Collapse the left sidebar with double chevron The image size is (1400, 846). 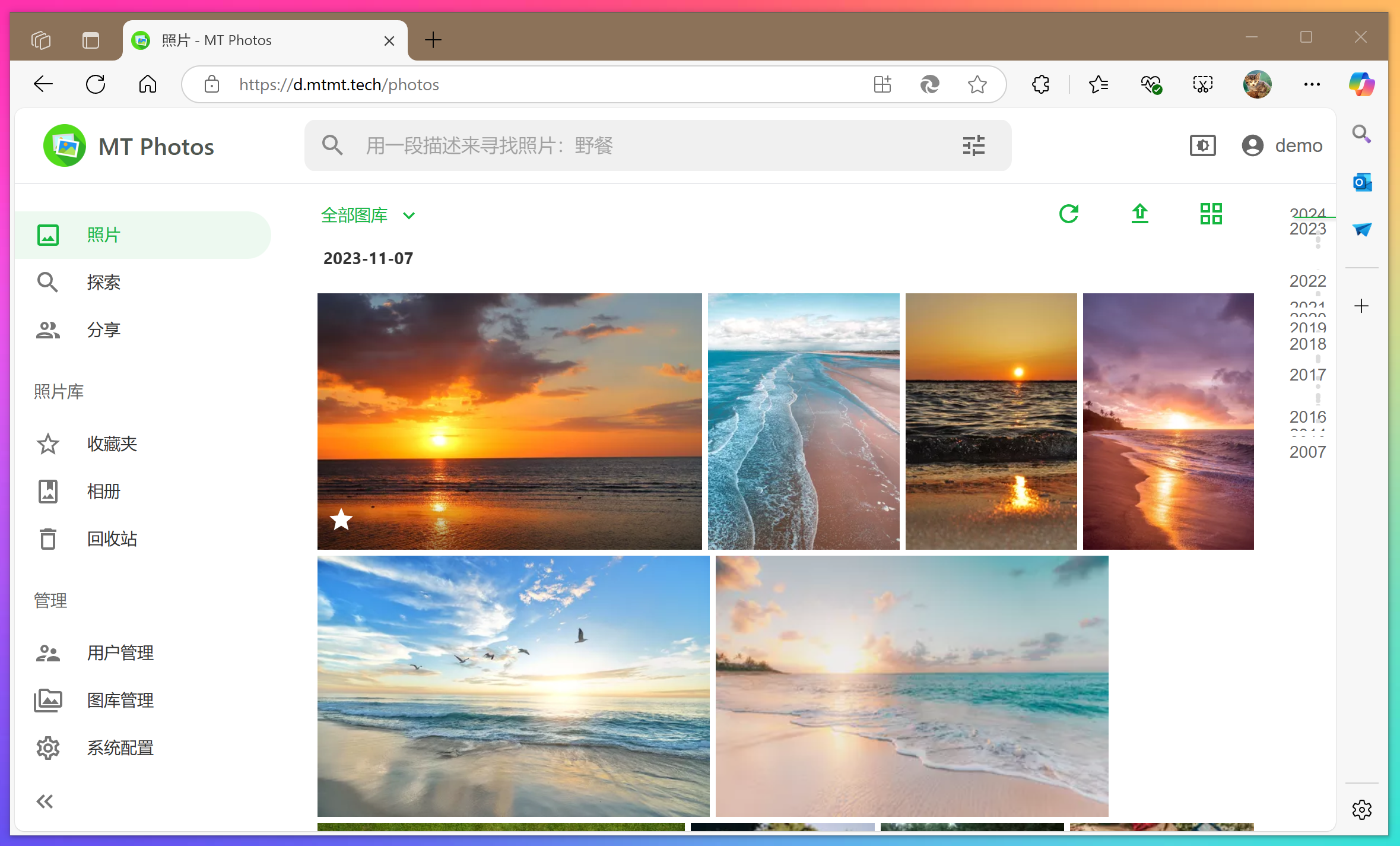[45, 801]
